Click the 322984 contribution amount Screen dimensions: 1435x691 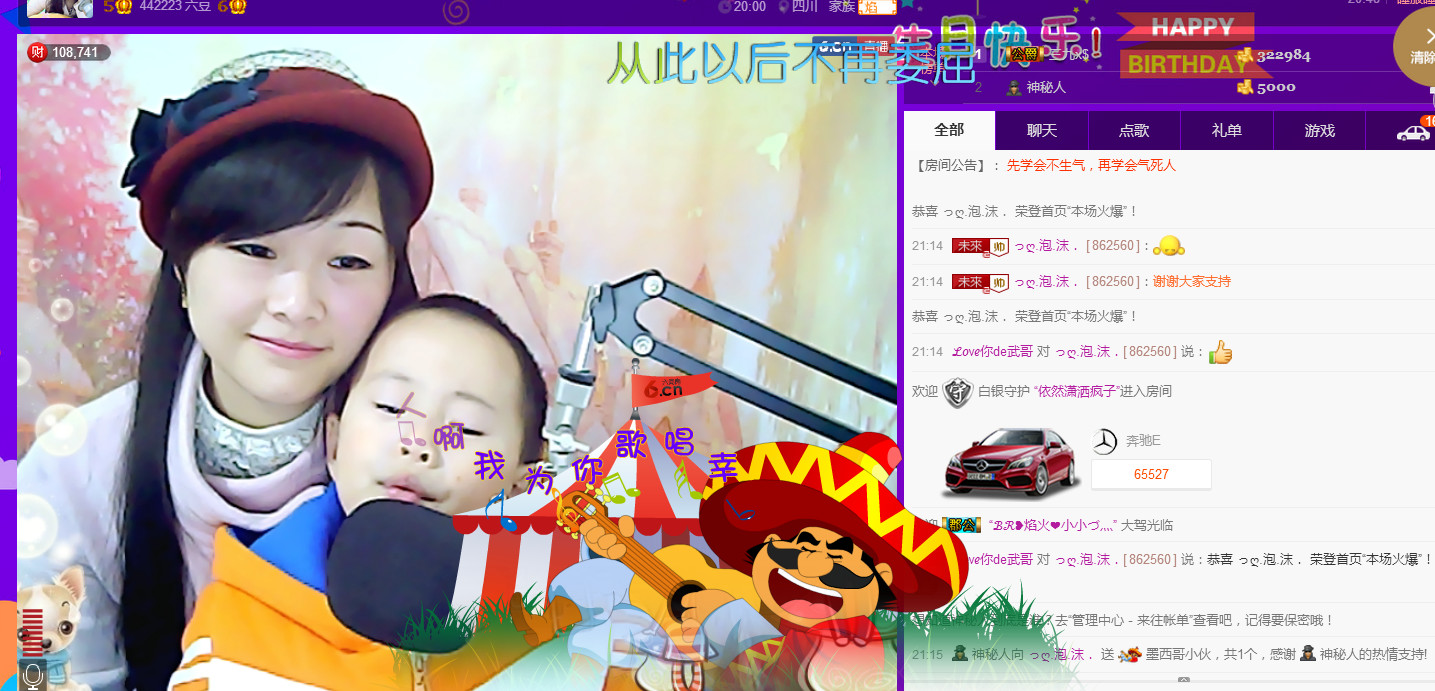[1284, 56]
